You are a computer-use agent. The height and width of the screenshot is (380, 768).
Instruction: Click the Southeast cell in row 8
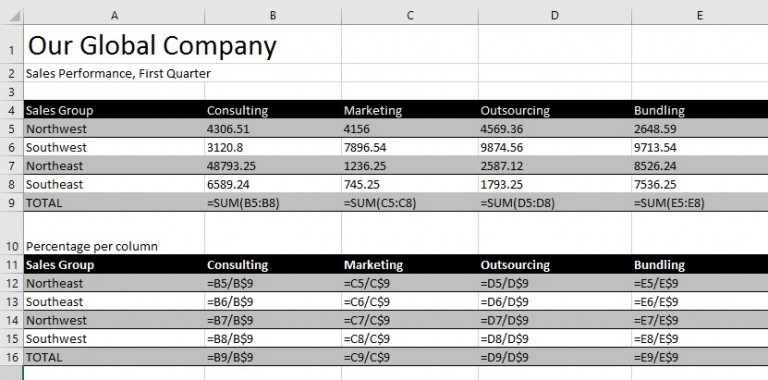pos(114,184)
